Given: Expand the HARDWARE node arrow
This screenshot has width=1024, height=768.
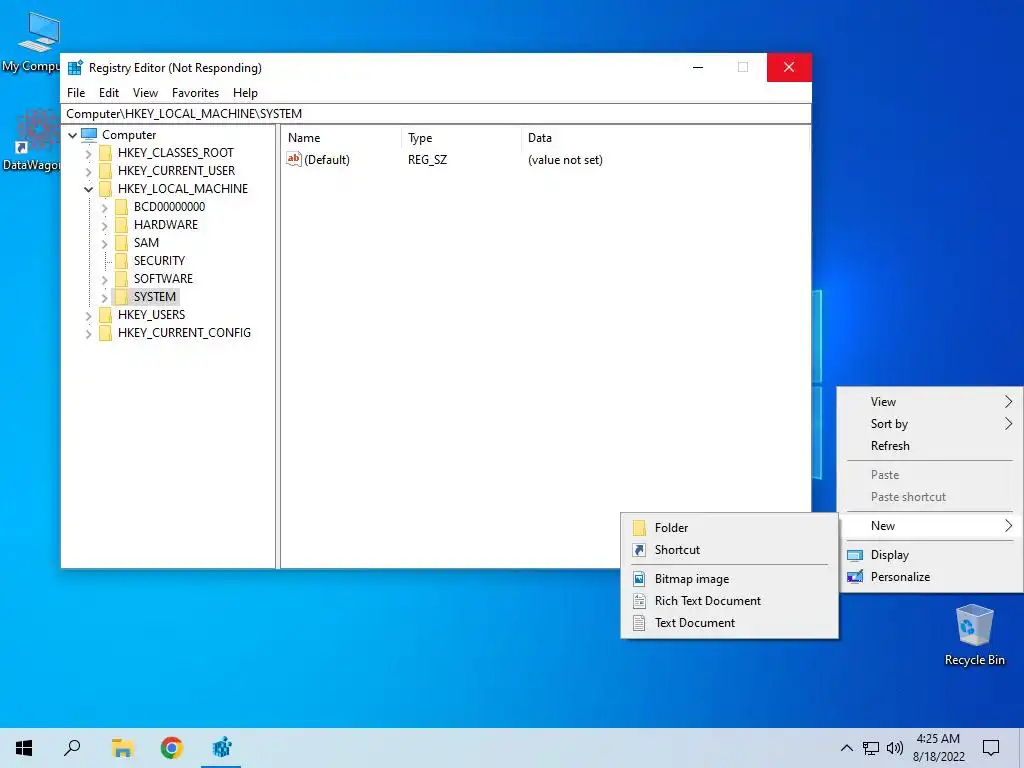Looking at the screenshot, I should coord(104,225).
